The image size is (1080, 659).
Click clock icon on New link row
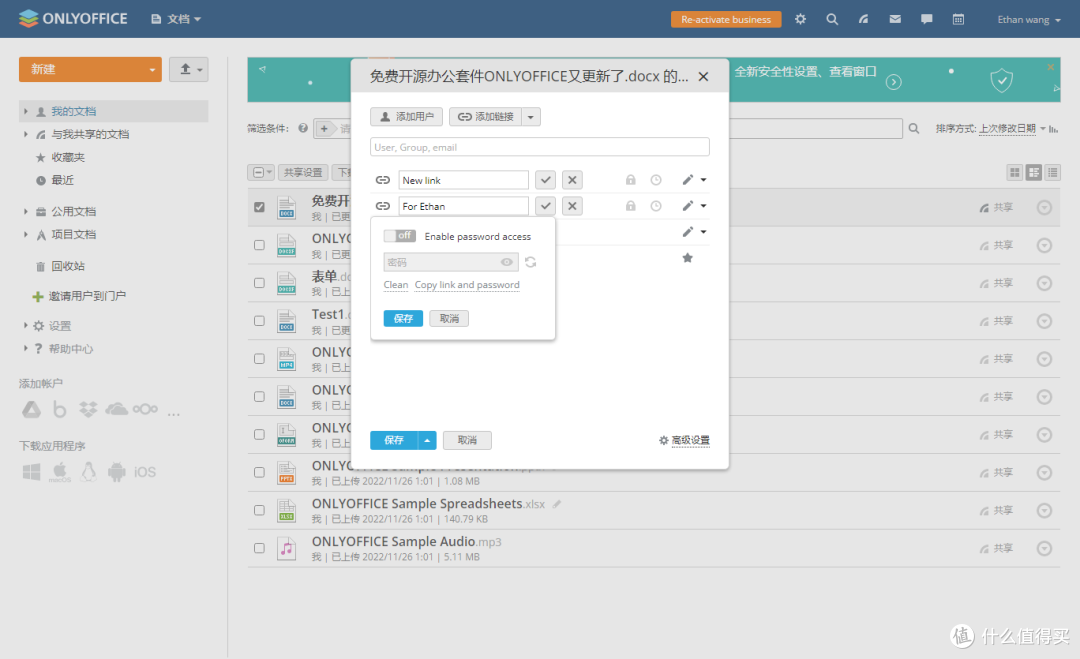(x=656, y=180)
